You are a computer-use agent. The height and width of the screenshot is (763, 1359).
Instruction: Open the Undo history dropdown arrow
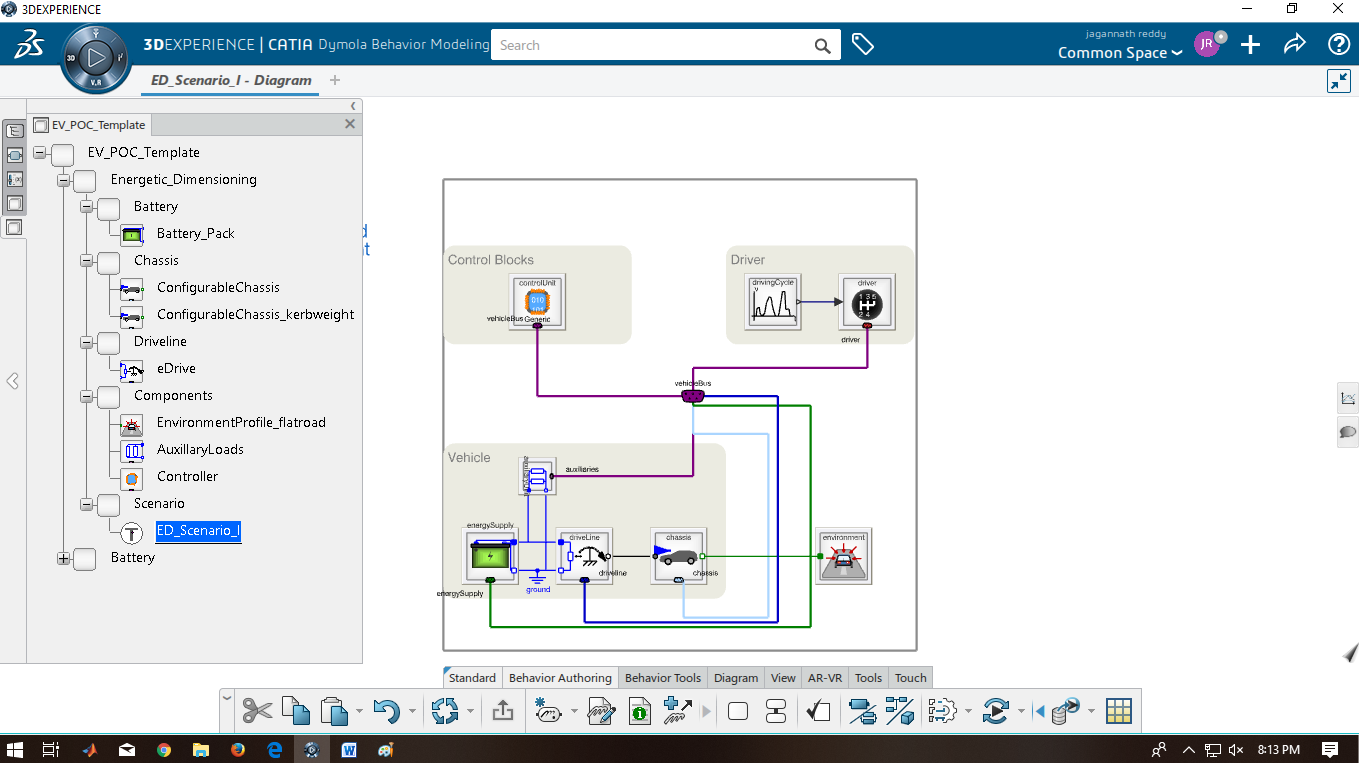click(x=413, y=712)
